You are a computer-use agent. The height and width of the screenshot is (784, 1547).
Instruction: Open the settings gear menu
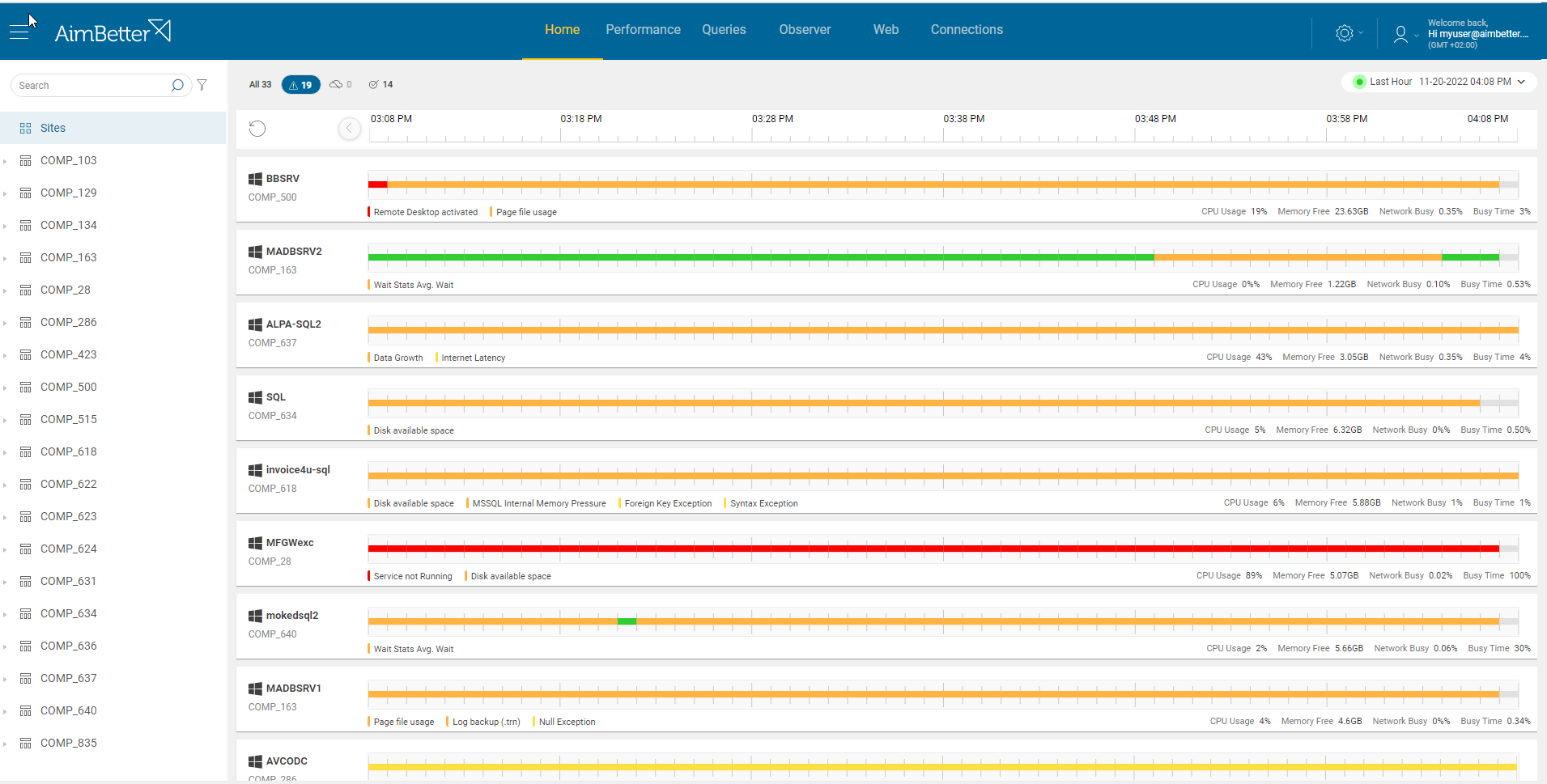(x=1344, y=33)
